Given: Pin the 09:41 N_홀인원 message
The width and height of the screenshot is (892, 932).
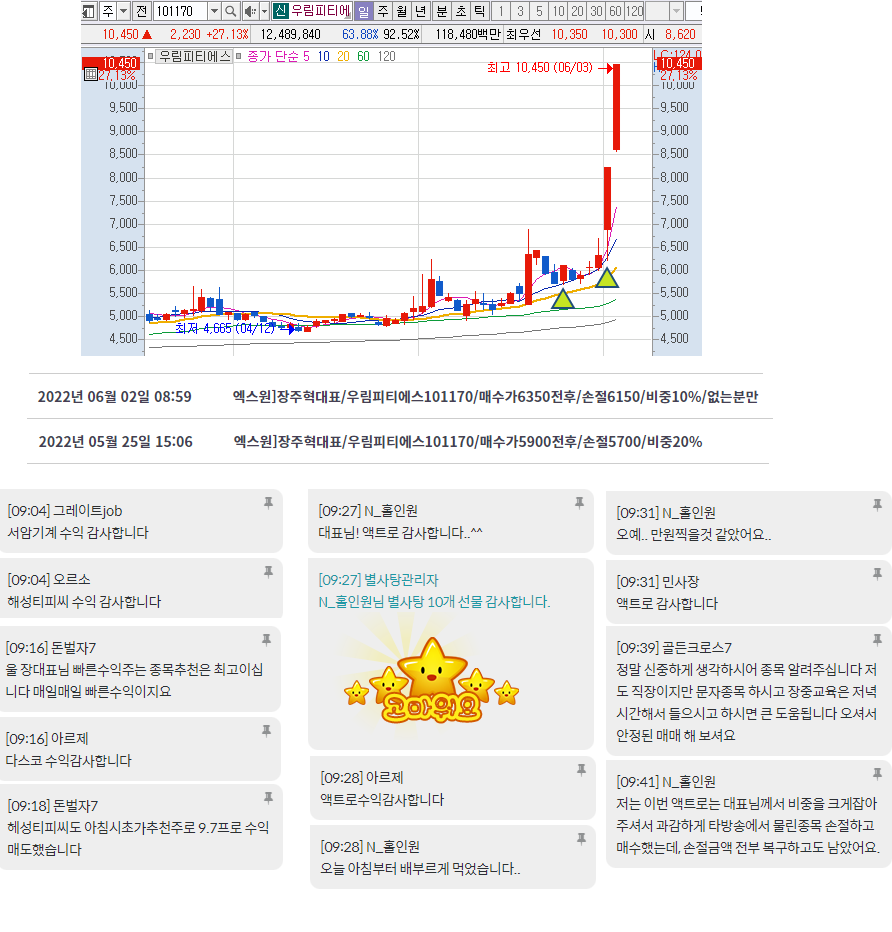Looking at the screenshot, I should pos(877,774).
